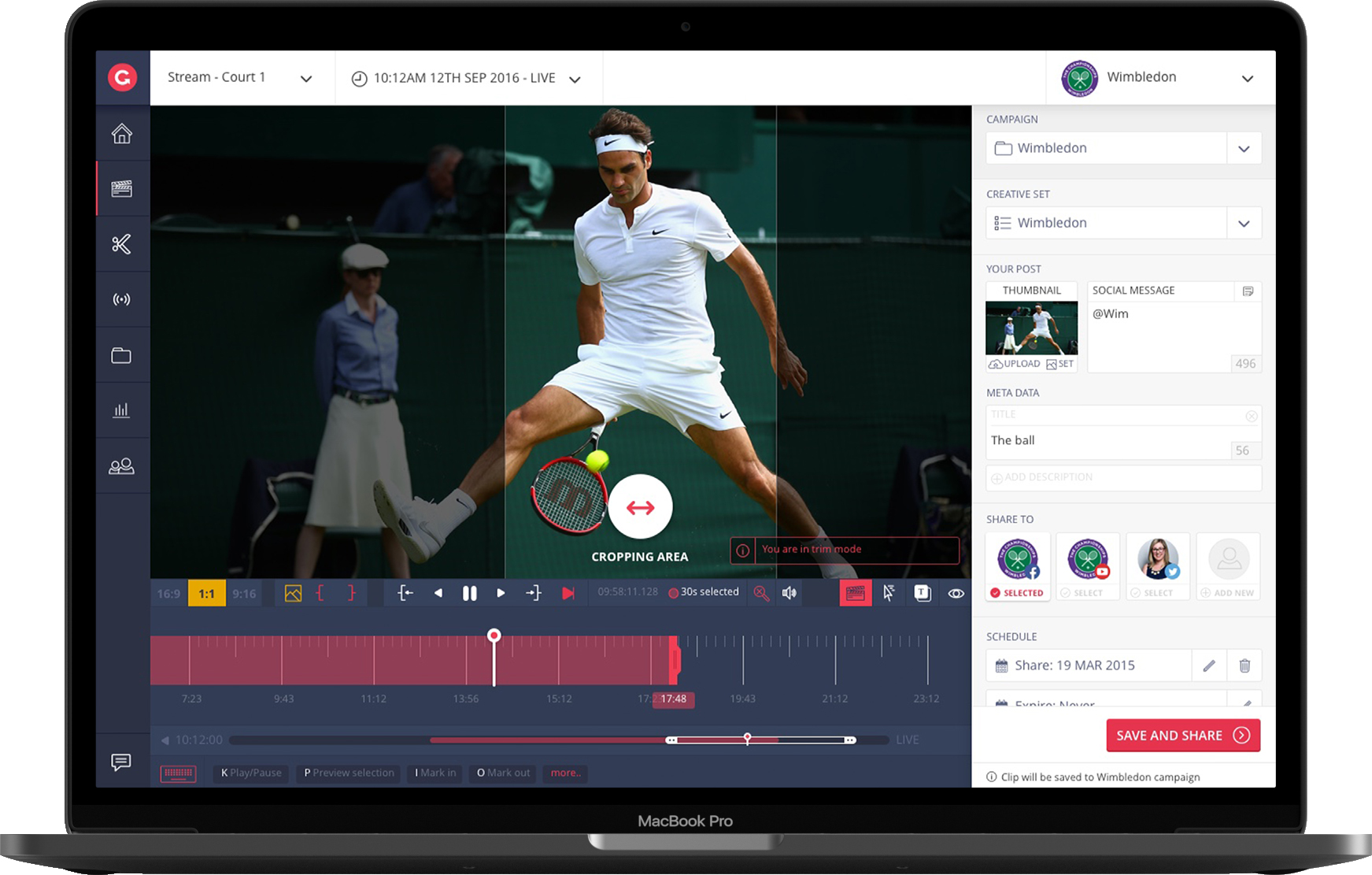Toggle preview visibility with the eye icon
This screenshot has width=1372, height=875.
click(956, 593)
